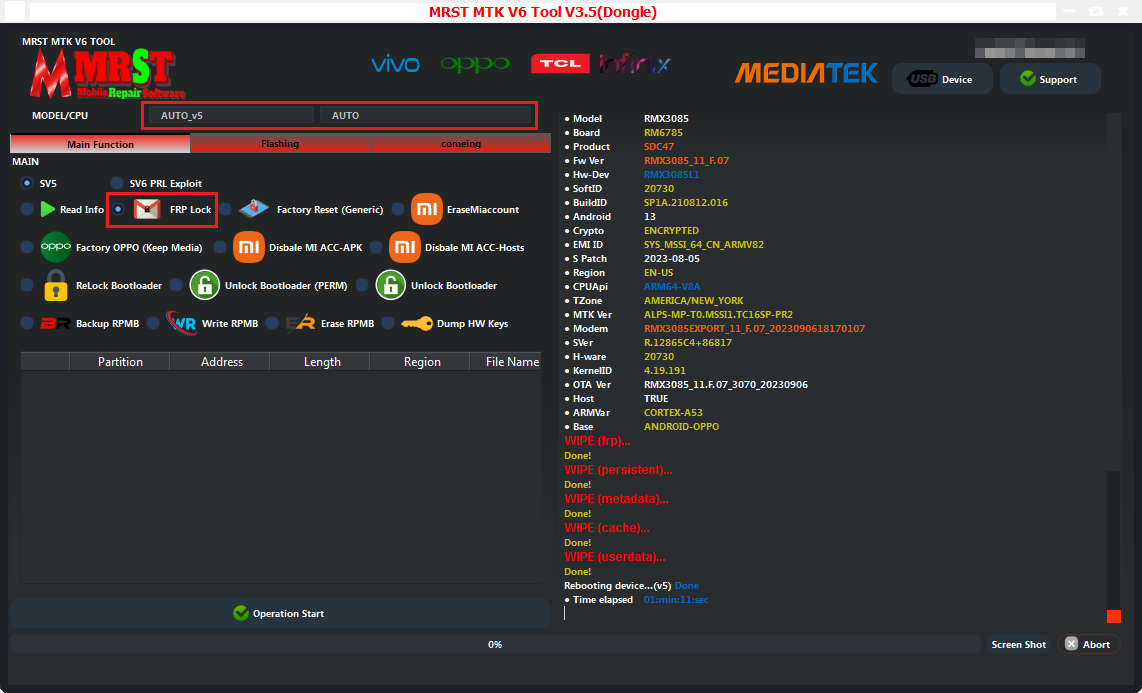Select the SV6 PRL Exploit radio button
This screenshot has width=1142, height=693.
[x=117, y=183]
